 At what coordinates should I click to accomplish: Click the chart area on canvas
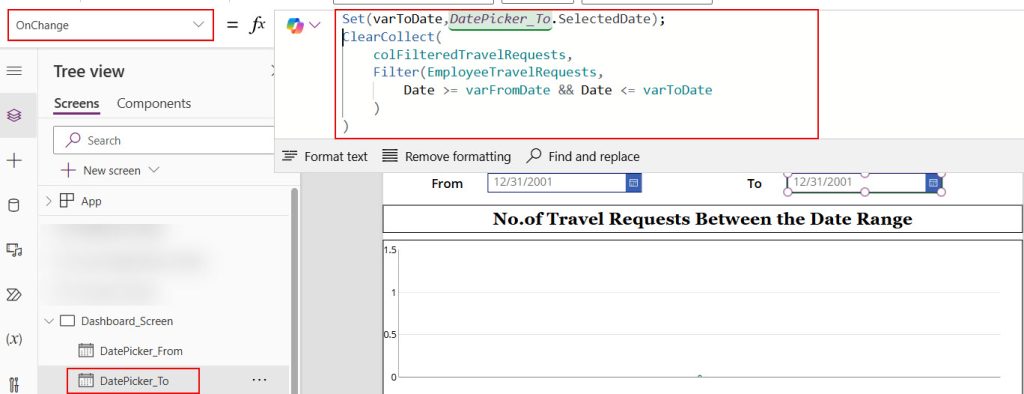coord(702,317)
